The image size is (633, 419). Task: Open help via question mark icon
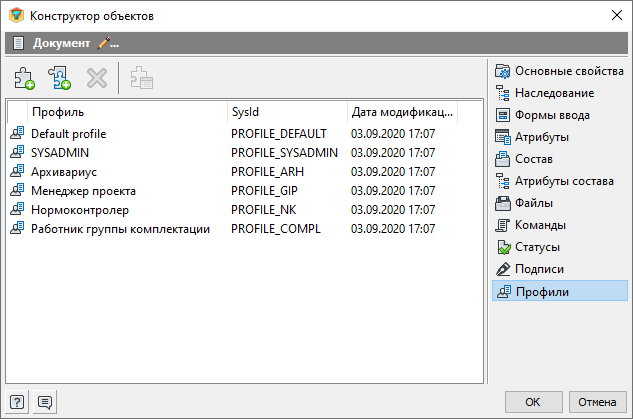pyautogui.click(x=17, y=402)
